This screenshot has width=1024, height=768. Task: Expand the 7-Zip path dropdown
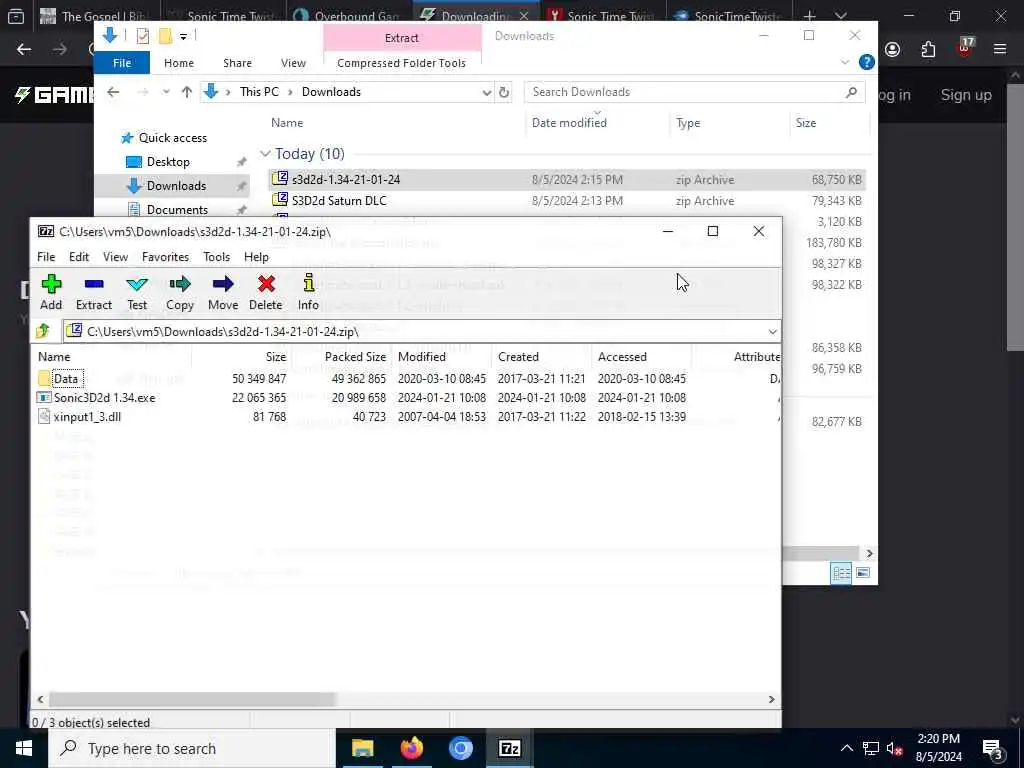coord(773,332)
